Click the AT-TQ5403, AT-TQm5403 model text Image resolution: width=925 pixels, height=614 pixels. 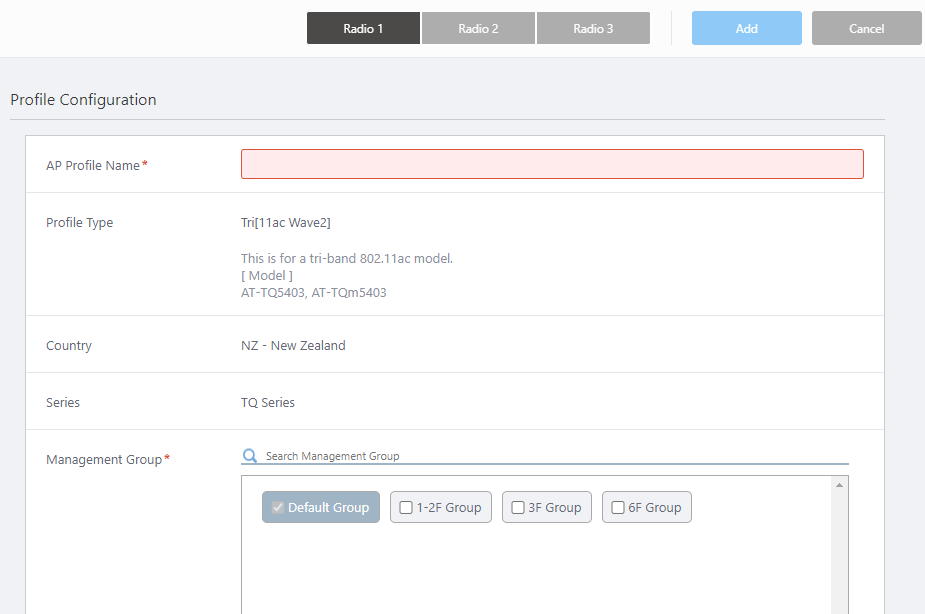click(x=313, y=293)
